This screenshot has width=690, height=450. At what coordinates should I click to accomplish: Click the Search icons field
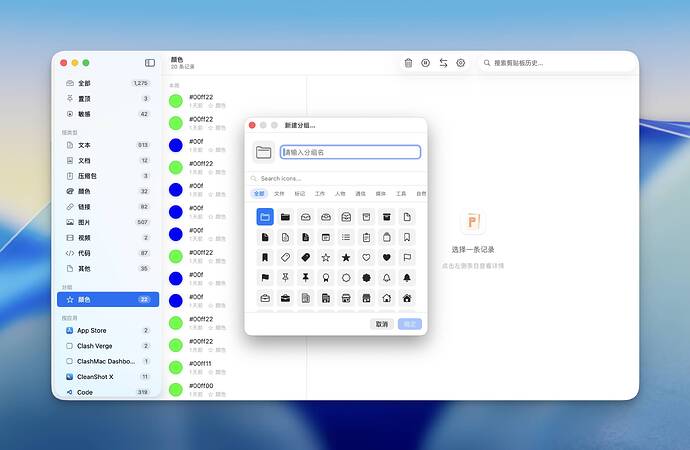click(x=336, y=179)
